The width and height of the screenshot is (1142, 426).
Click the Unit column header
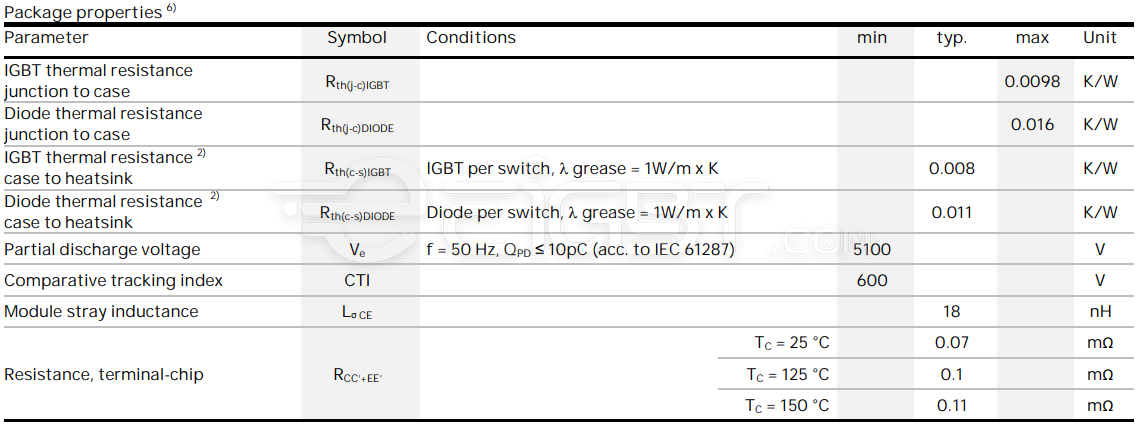[x=1100, y=38]
